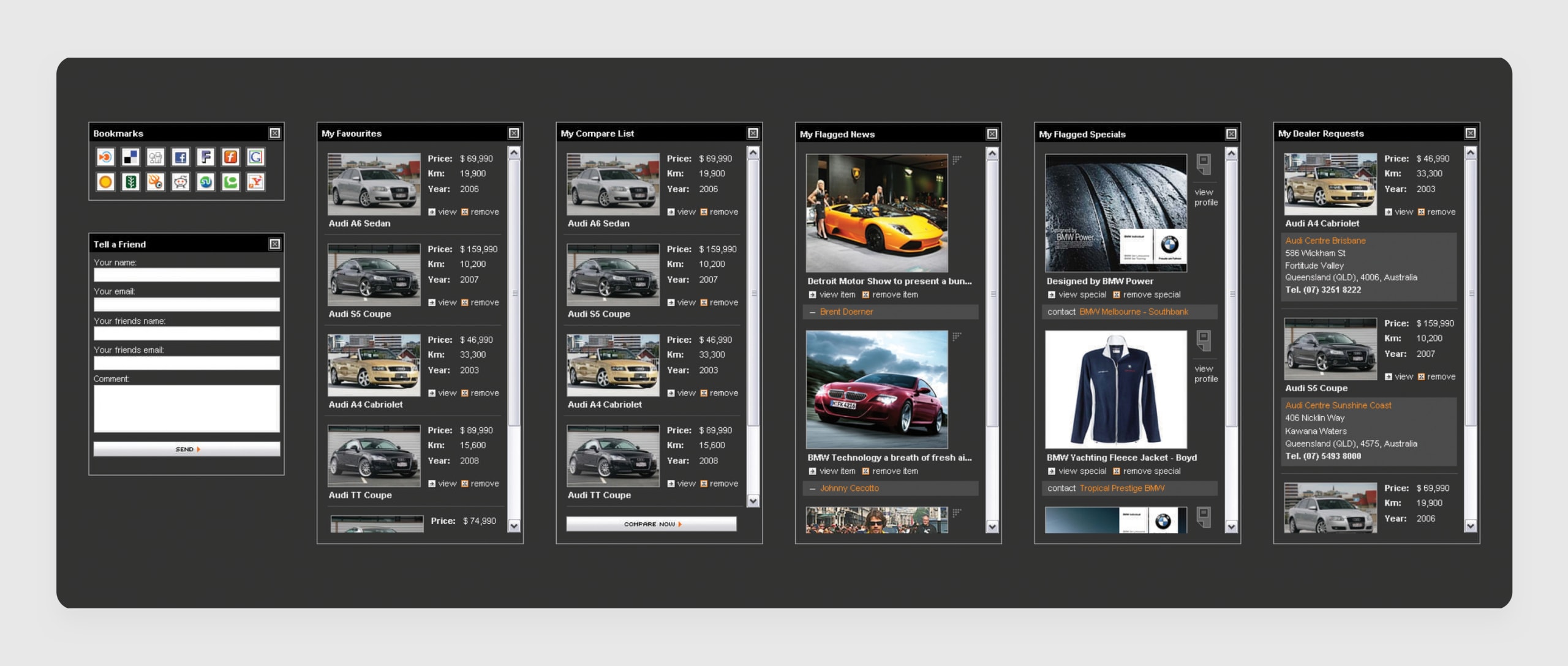Screen dimensions: 1568x666
Task: Close the My Compare List panel
Action: 753,133
